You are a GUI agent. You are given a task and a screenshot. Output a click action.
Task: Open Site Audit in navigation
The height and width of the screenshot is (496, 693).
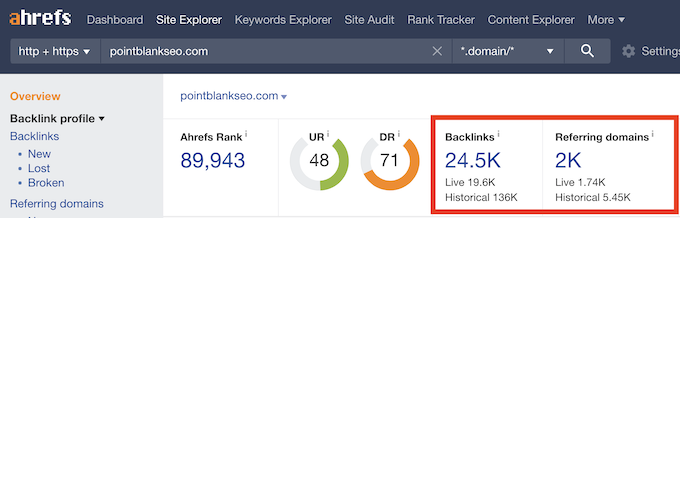coord(369,20)
